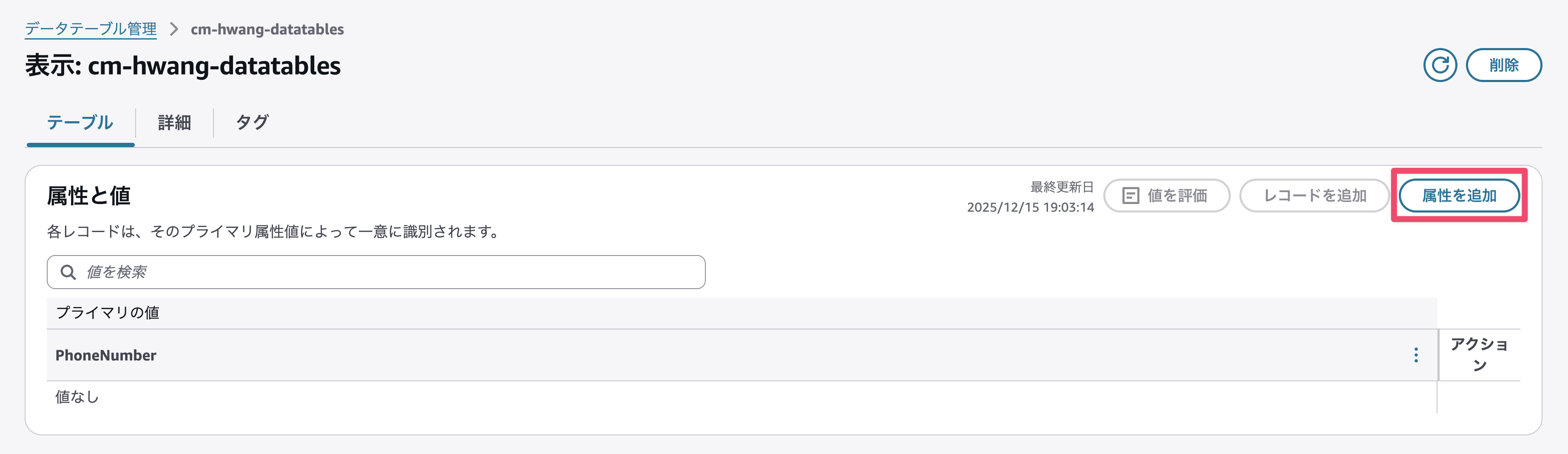Screen dimensions: 1568x454
Task: Click the レコードを追加 button
Action: point(1314,196)
